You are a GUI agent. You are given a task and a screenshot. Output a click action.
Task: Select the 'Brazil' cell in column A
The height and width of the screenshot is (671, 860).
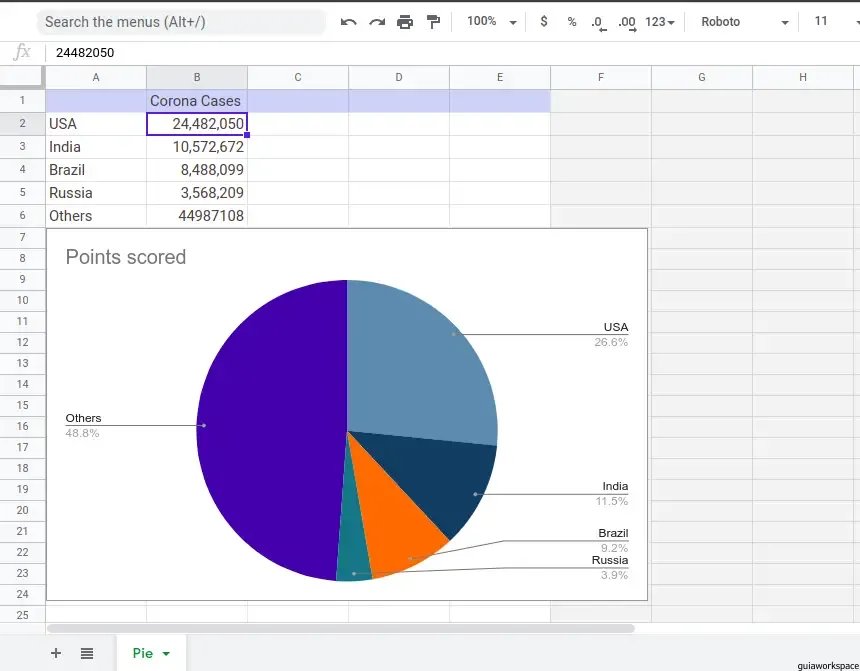click(x=96, y=170)
